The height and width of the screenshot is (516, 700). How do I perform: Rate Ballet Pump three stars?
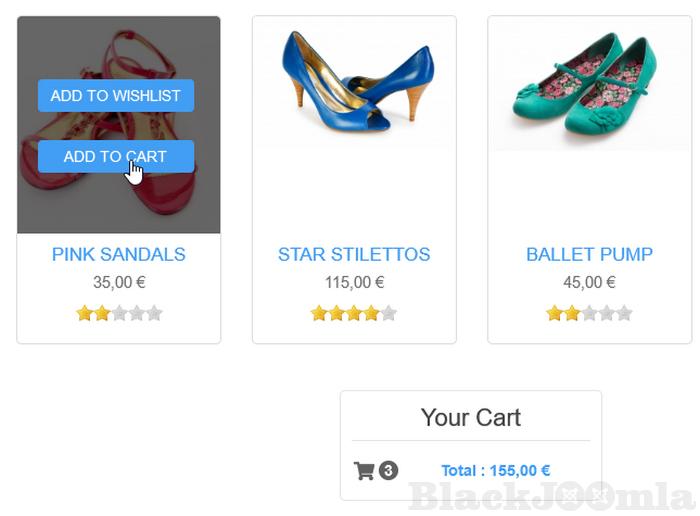coord(589,313)
